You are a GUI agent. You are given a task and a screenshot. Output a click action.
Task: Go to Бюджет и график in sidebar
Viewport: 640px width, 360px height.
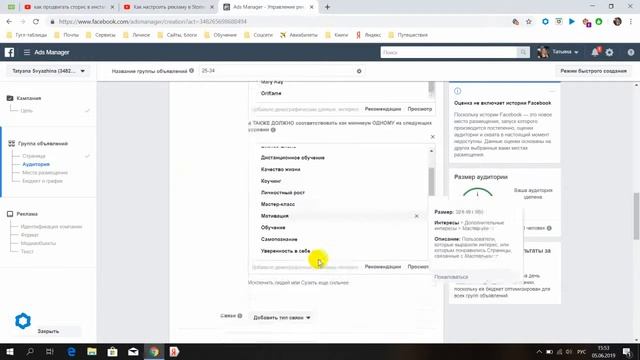pyautogui.click(x=42, y=181)
